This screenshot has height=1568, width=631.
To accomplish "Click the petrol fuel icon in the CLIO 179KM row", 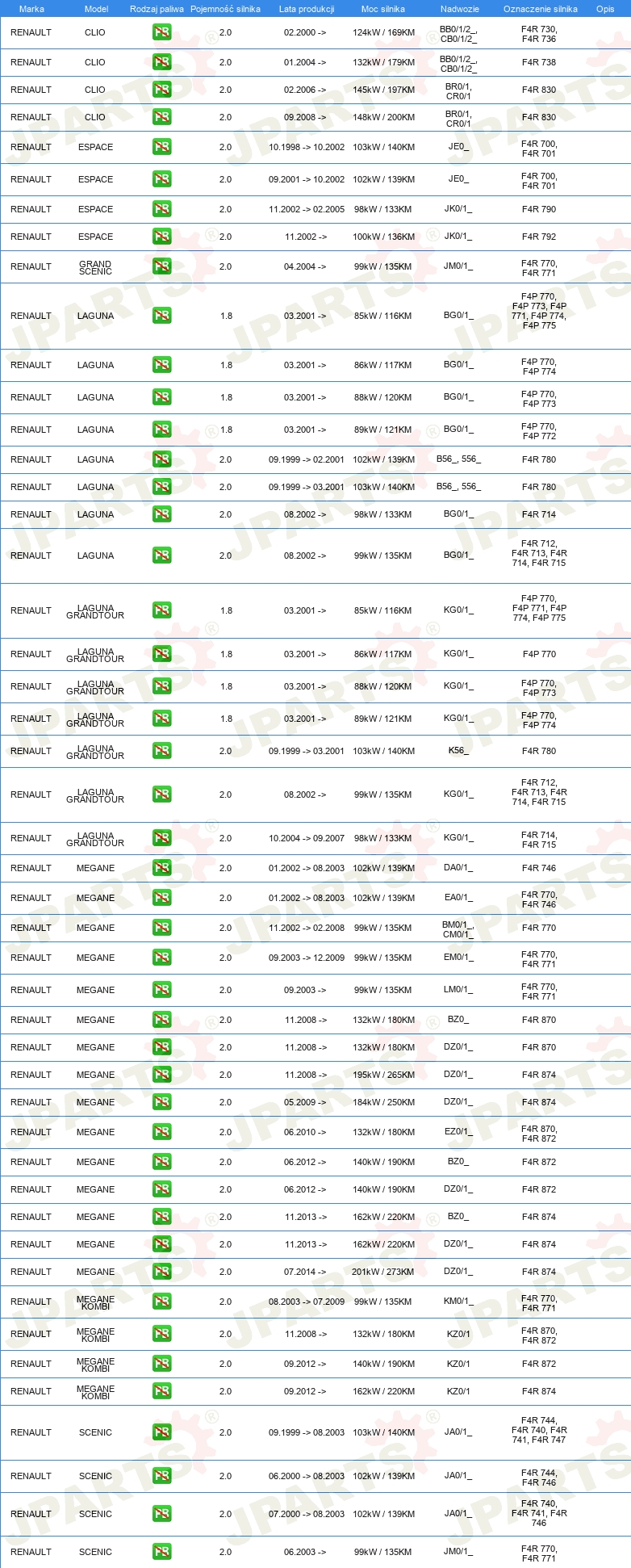I will tap(161, 62).
